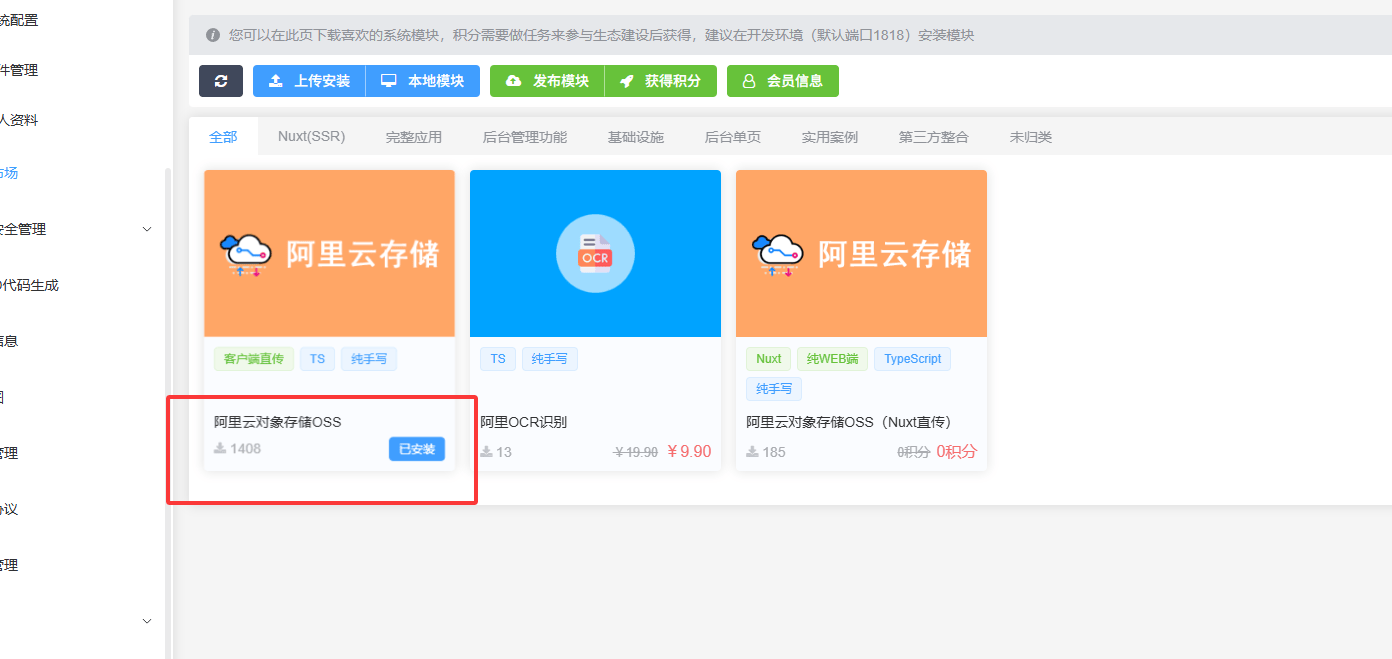The width and height of the screenshot is (1392, 659).
Task: Click 纯手写 tag on 阿里云对象存储OSS card
Action: click(x=369, y=359)
